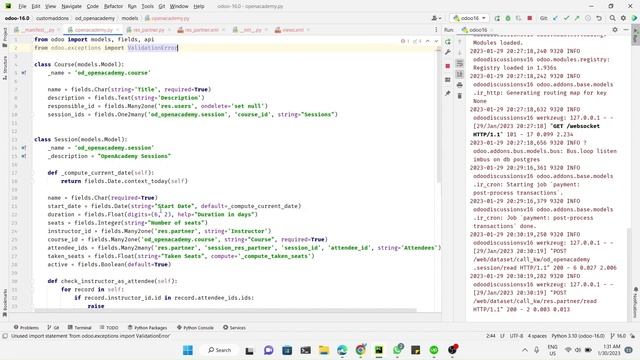Click models breadcrumb in navigation bar

coord(129,18)
